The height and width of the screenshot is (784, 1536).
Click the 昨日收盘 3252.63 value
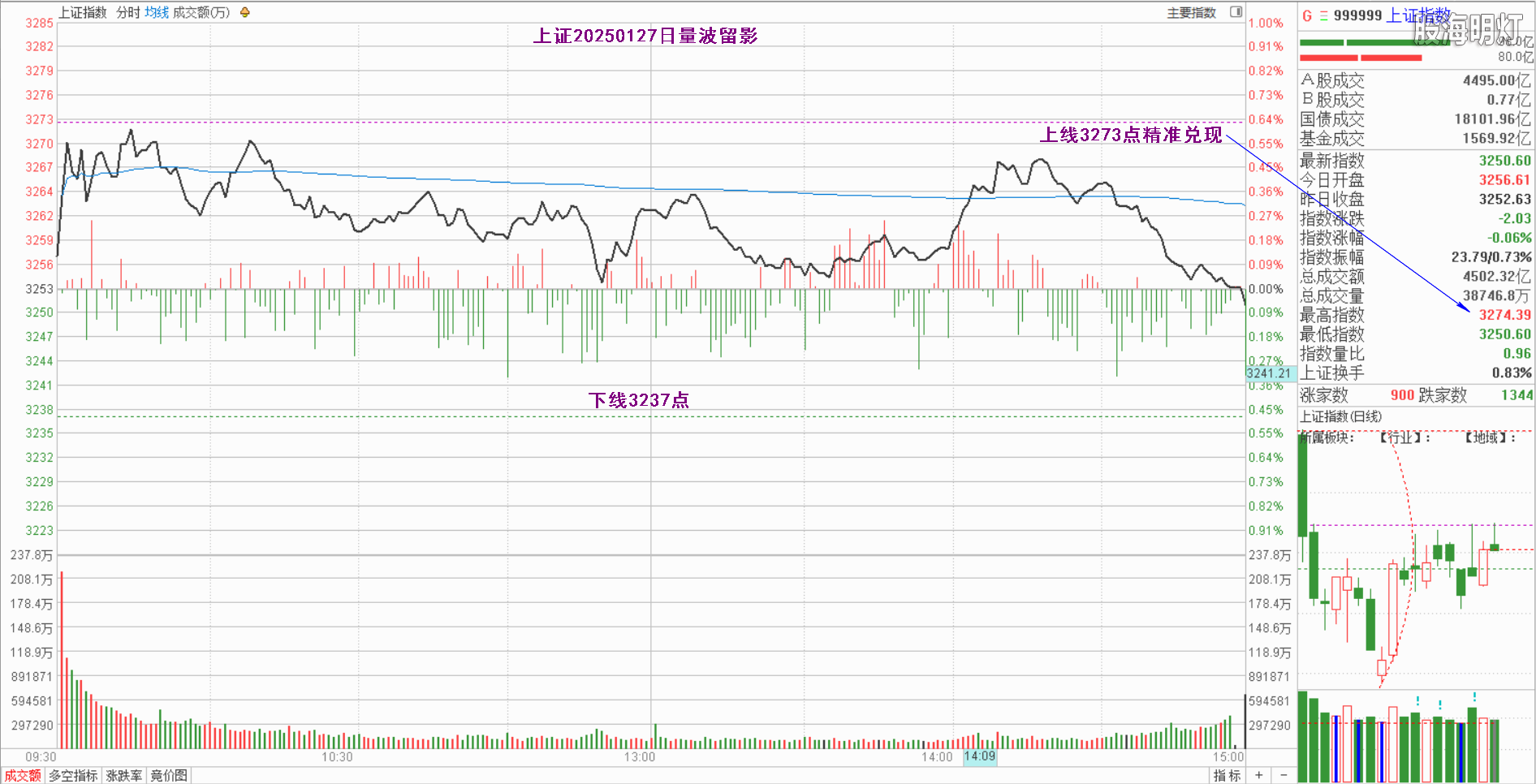pos(1504,200)
